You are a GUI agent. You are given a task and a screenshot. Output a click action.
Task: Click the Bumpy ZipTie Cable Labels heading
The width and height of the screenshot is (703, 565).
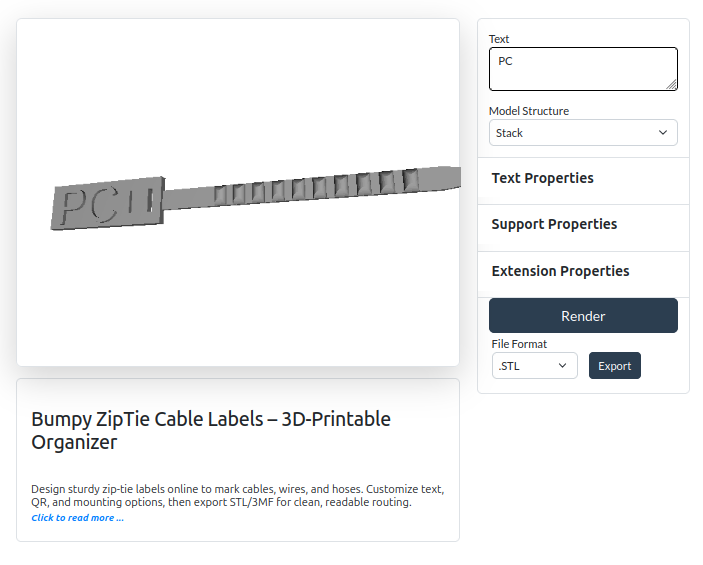[x=210, y=430]
